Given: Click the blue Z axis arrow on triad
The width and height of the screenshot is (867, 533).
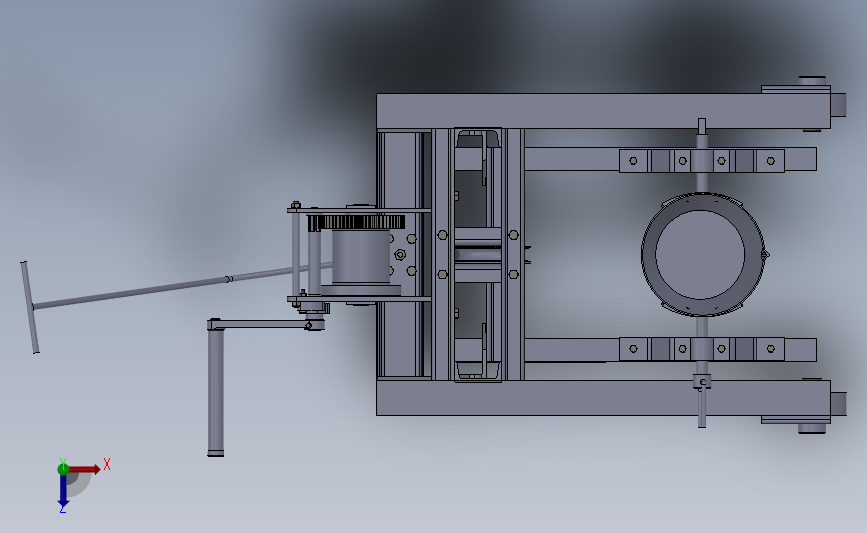Looking at the screenshot, I should [63, 490].
